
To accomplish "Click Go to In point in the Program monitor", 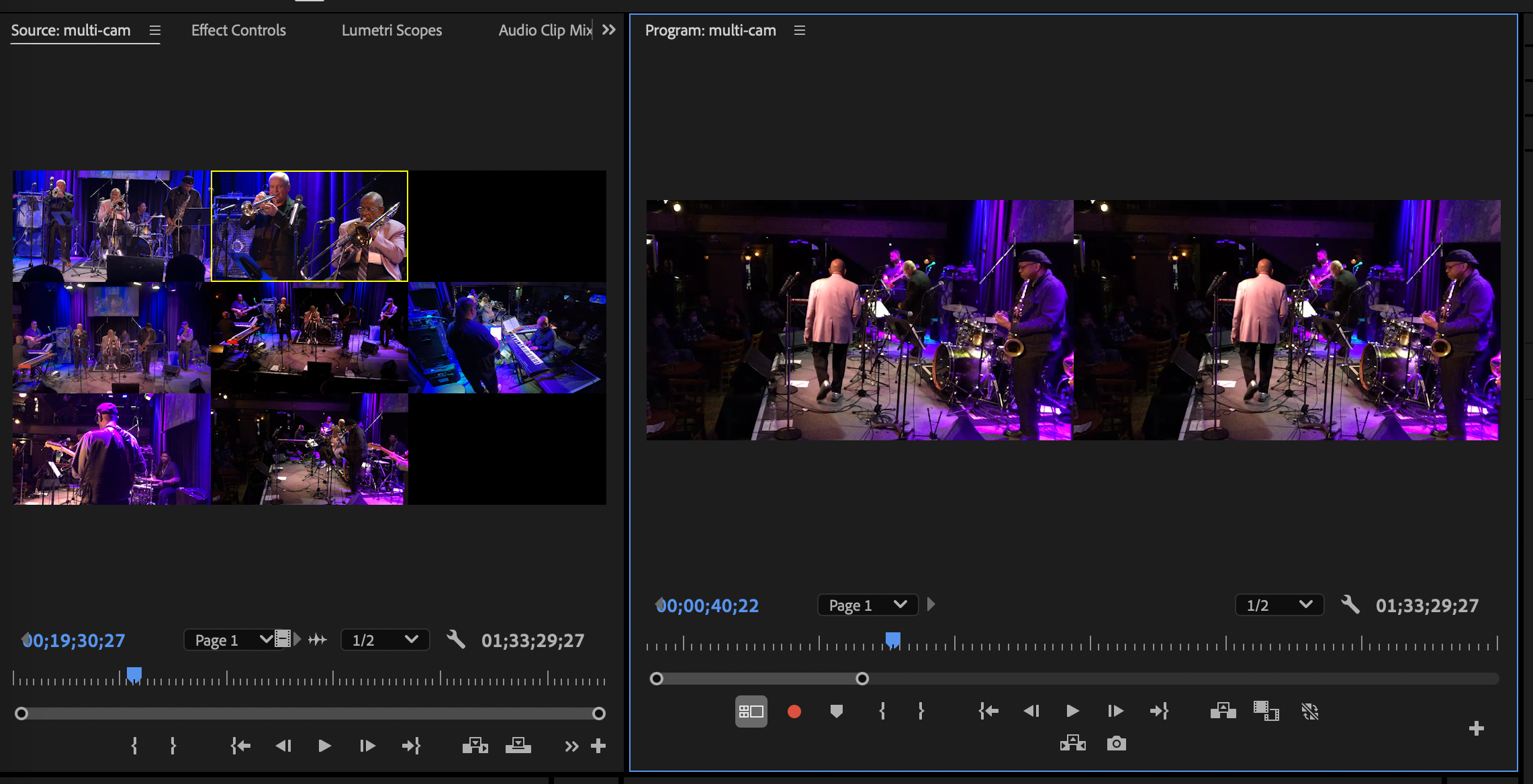I will point(988,712).
